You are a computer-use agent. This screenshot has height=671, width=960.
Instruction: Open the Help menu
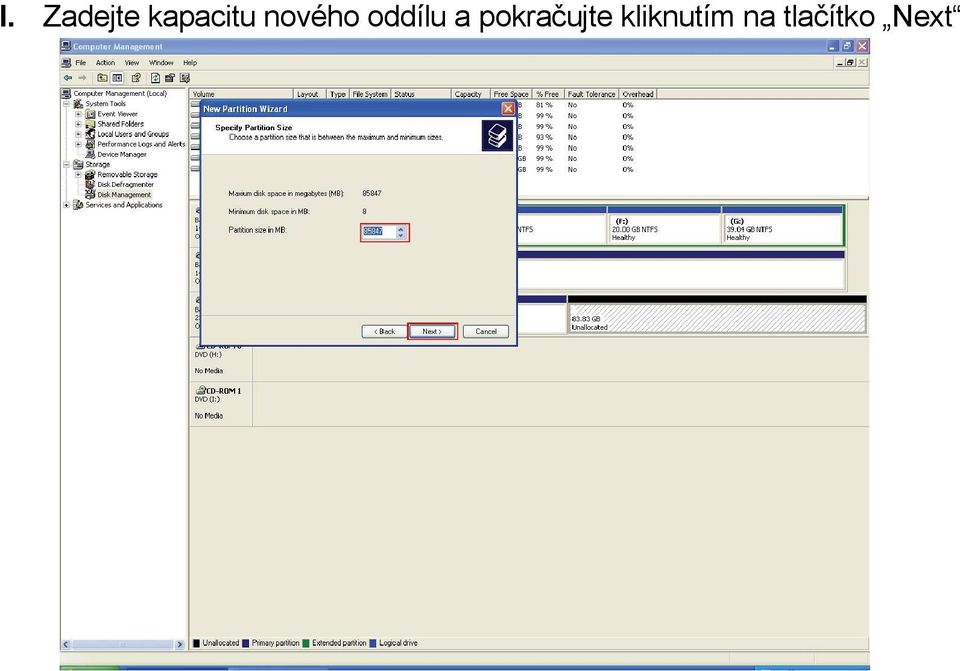pos(190,62)
